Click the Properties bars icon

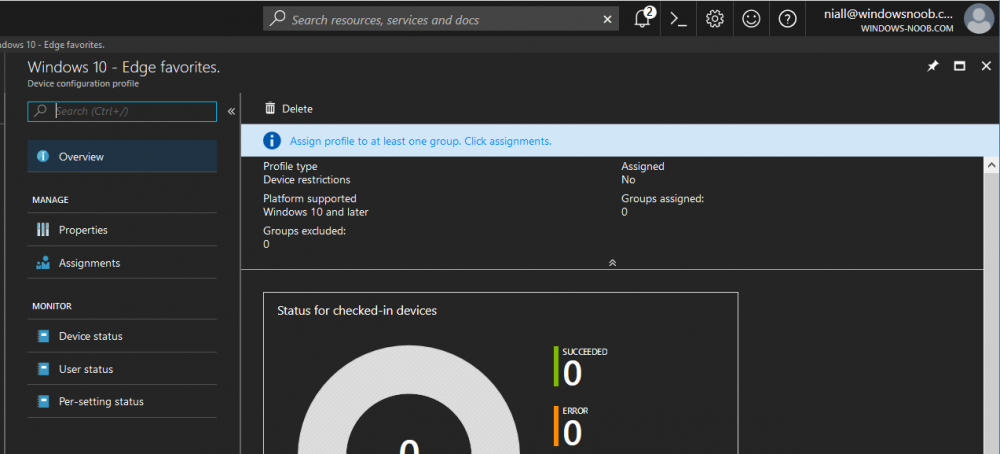[43, 230]
